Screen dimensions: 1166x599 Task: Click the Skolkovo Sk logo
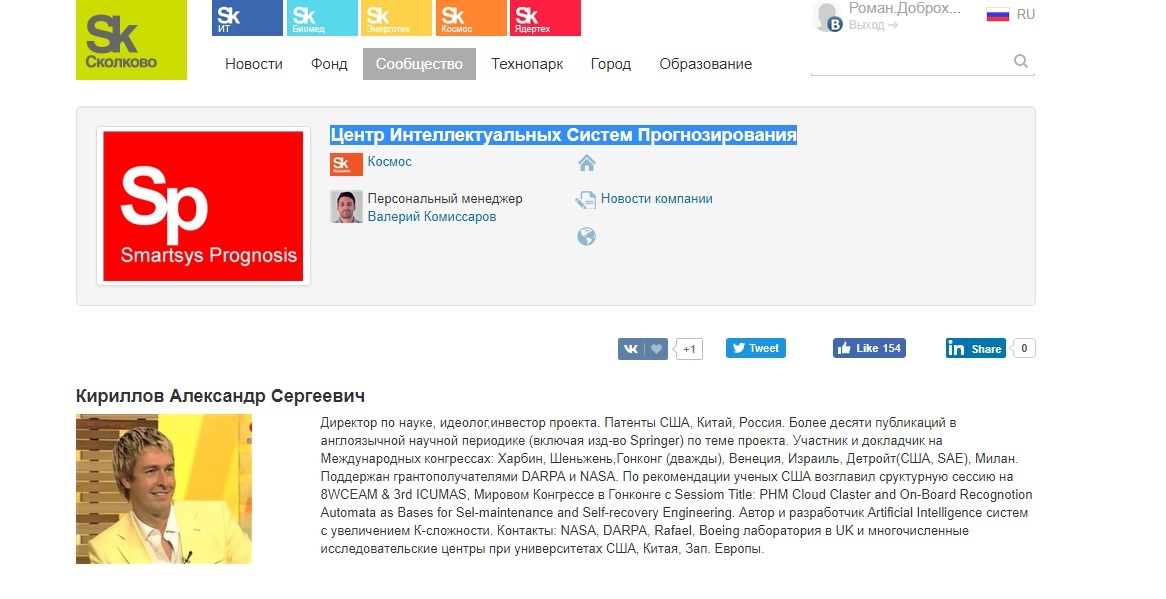(130, 40)
